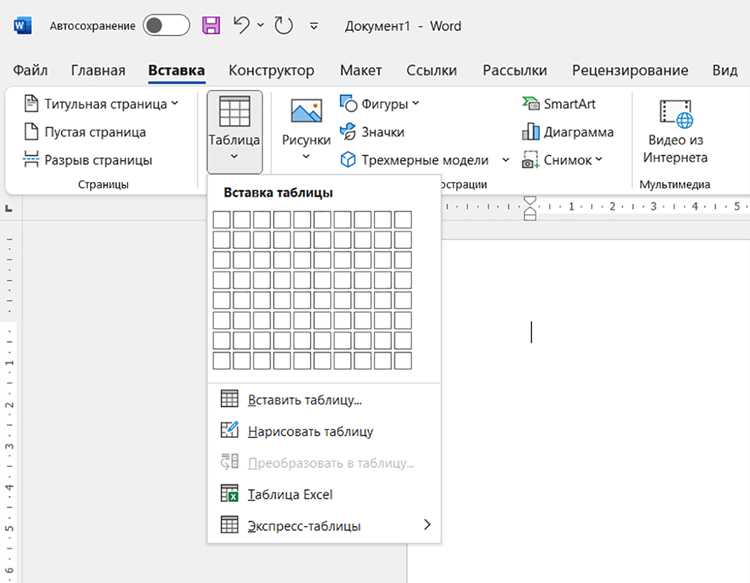This screenshot has height=583, width=750.
Task: Click the Redo circular arrow icon
Action: point(283,25)
